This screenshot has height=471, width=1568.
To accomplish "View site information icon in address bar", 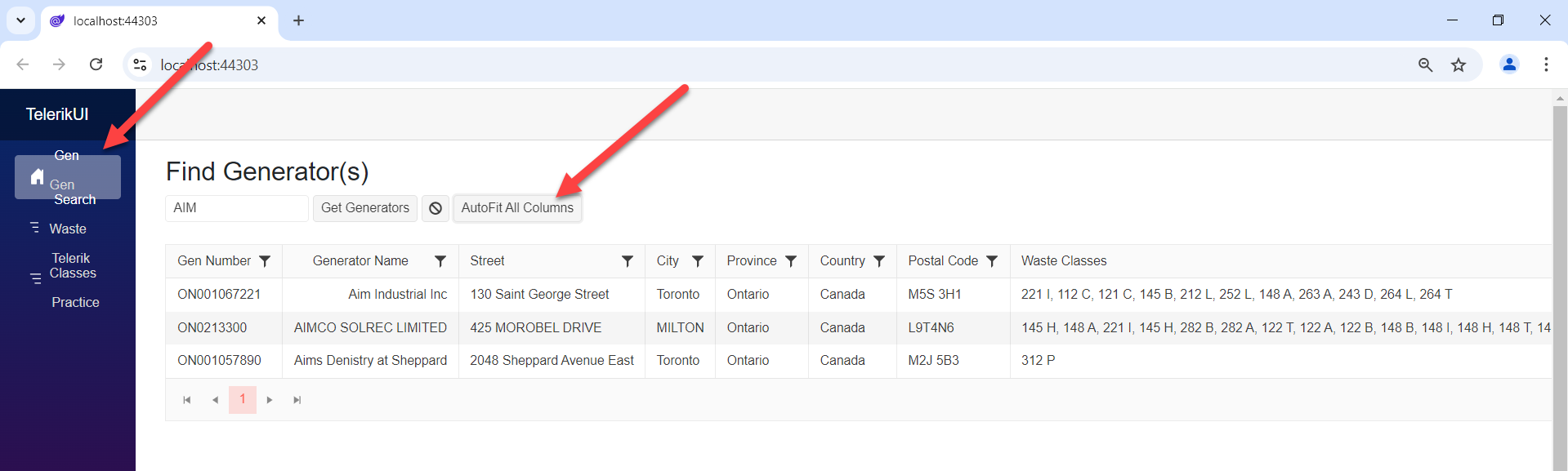I will 140,64.
